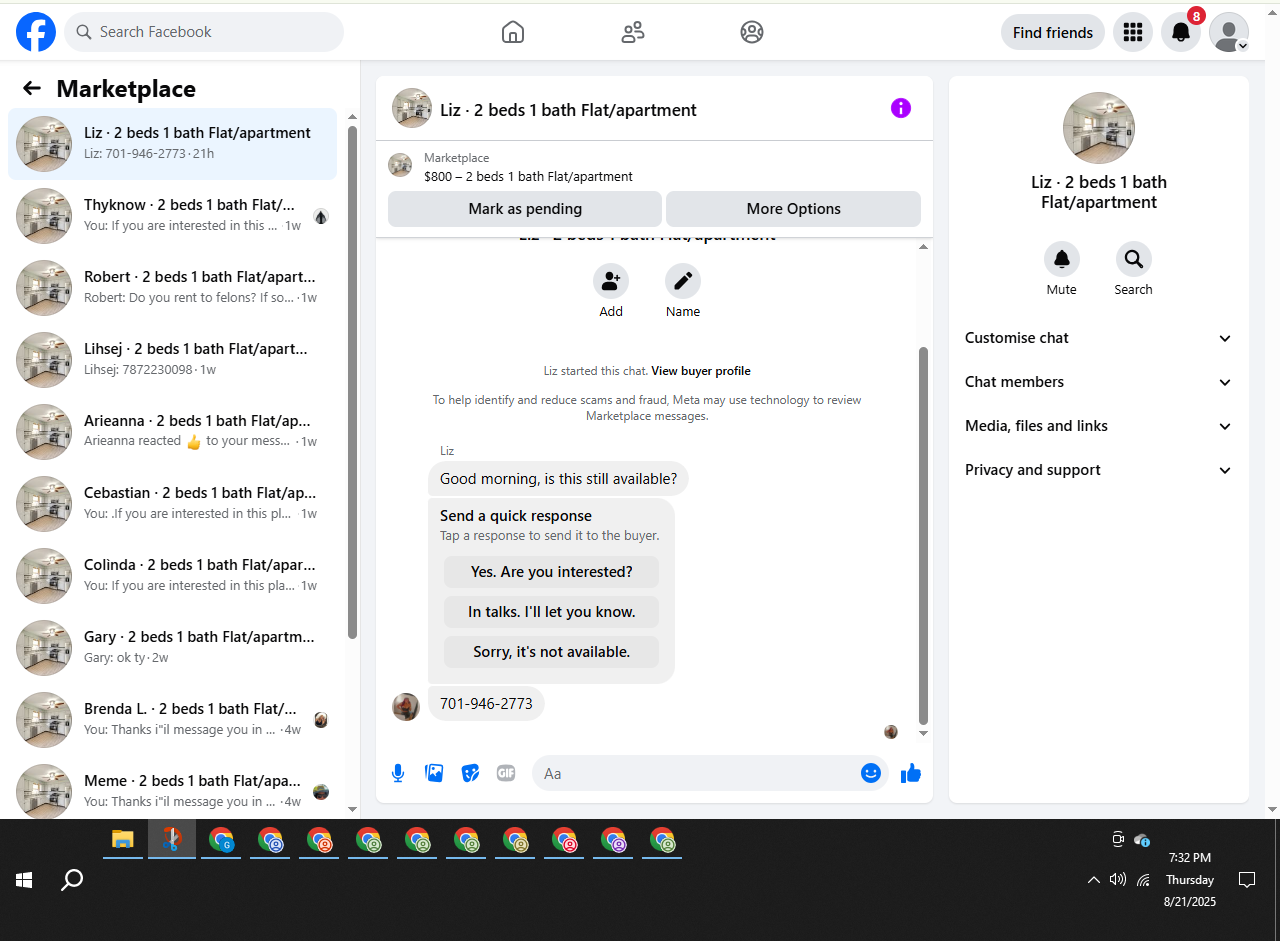
Task: Search in conversation magnifier icon
Action: [1134, 259]
